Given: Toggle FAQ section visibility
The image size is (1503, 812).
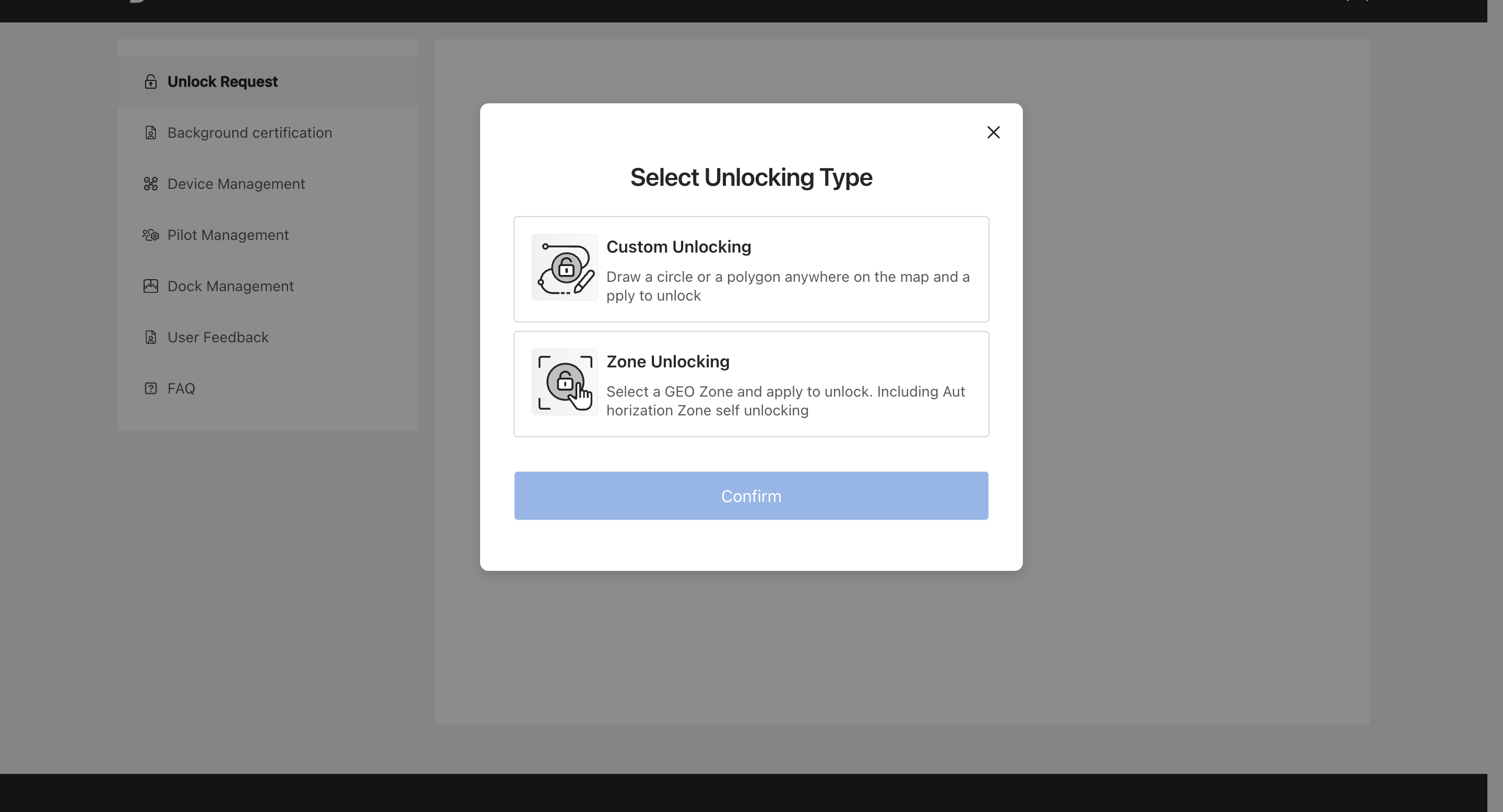Looking at the screenshot, I should (181, 388).
